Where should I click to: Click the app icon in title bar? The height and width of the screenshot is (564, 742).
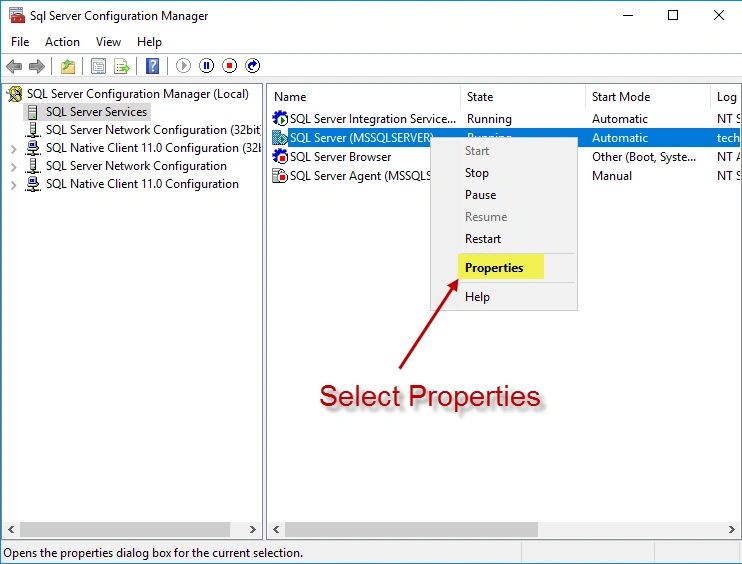[17, 15]
